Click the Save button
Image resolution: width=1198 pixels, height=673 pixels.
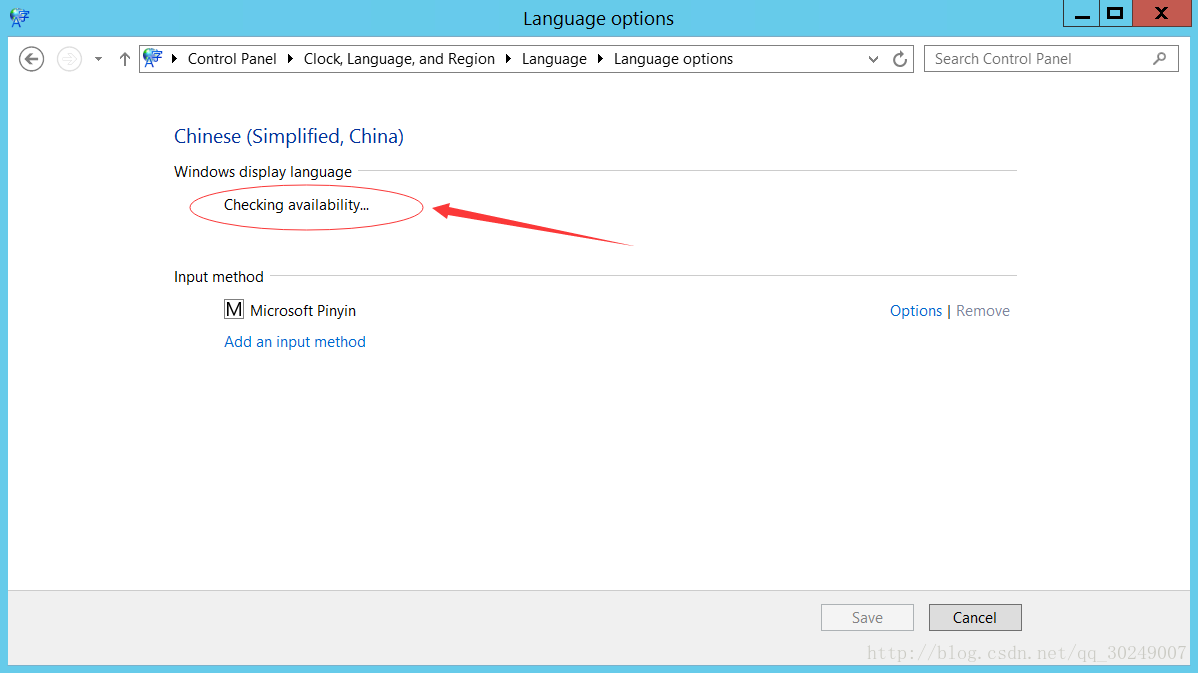pos(867,618)
